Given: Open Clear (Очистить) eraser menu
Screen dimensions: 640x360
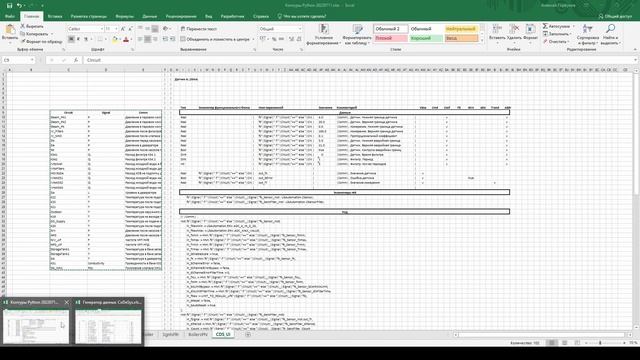Looking at the screenshot, I should [x=556, y=42].
